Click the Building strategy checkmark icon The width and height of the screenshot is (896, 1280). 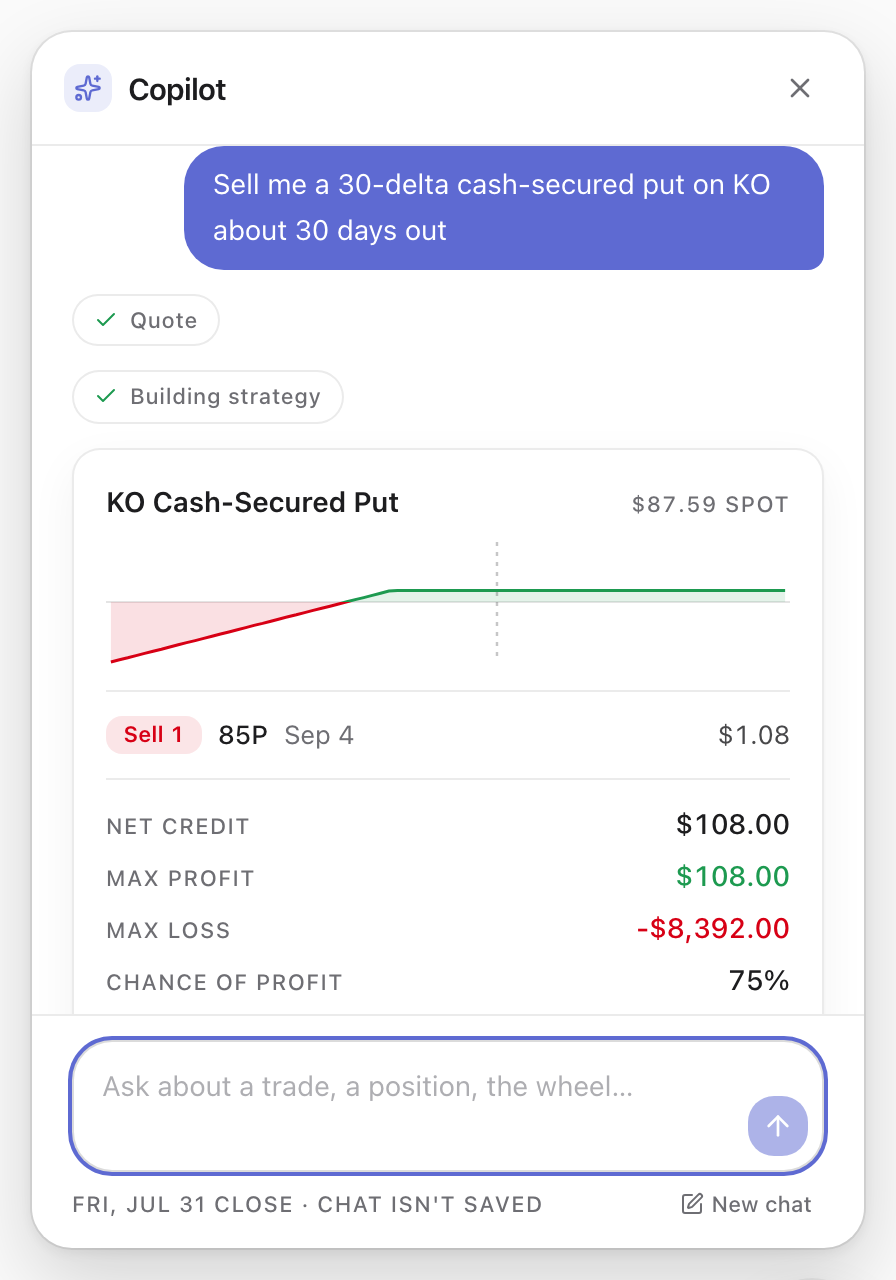pyautogui.click(x=106, y=396)
